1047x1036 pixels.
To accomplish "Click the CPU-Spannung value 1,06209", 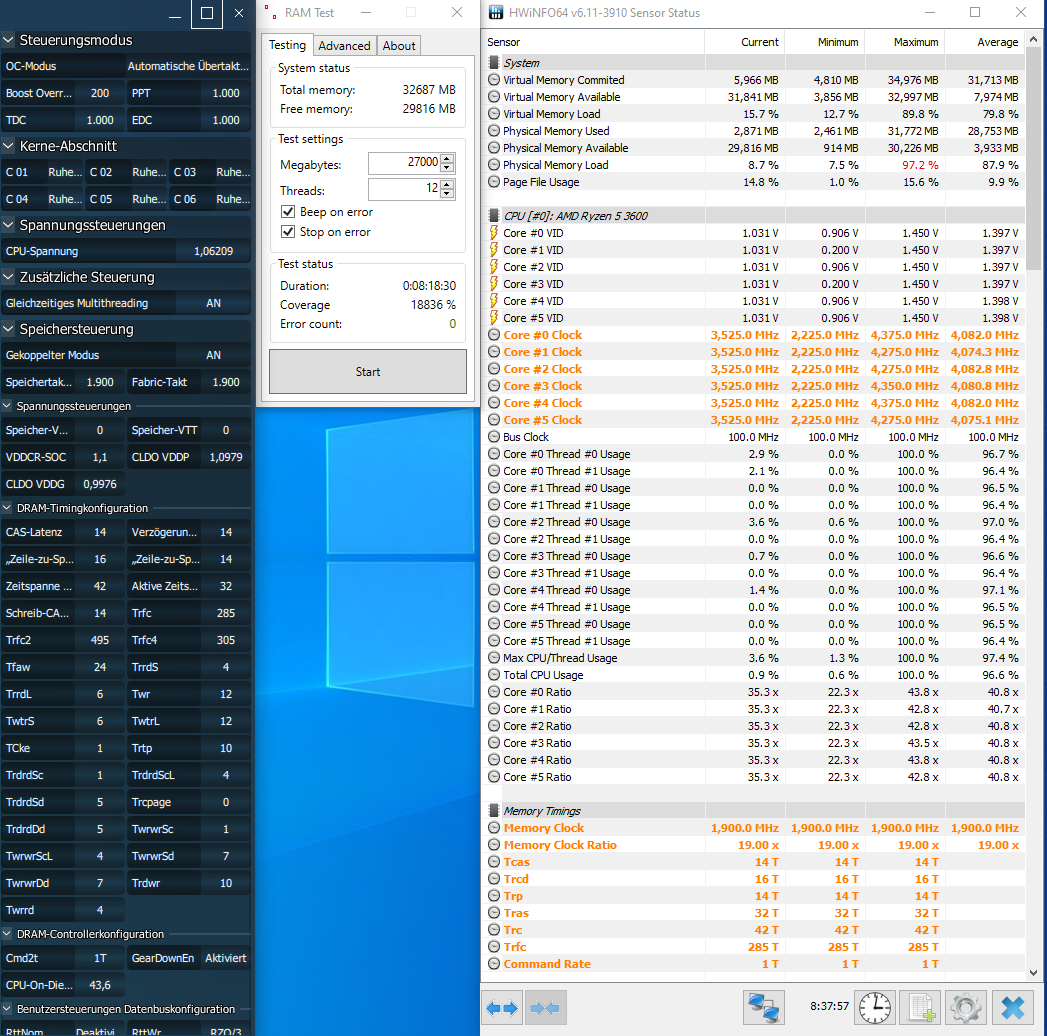I will 213,251.
